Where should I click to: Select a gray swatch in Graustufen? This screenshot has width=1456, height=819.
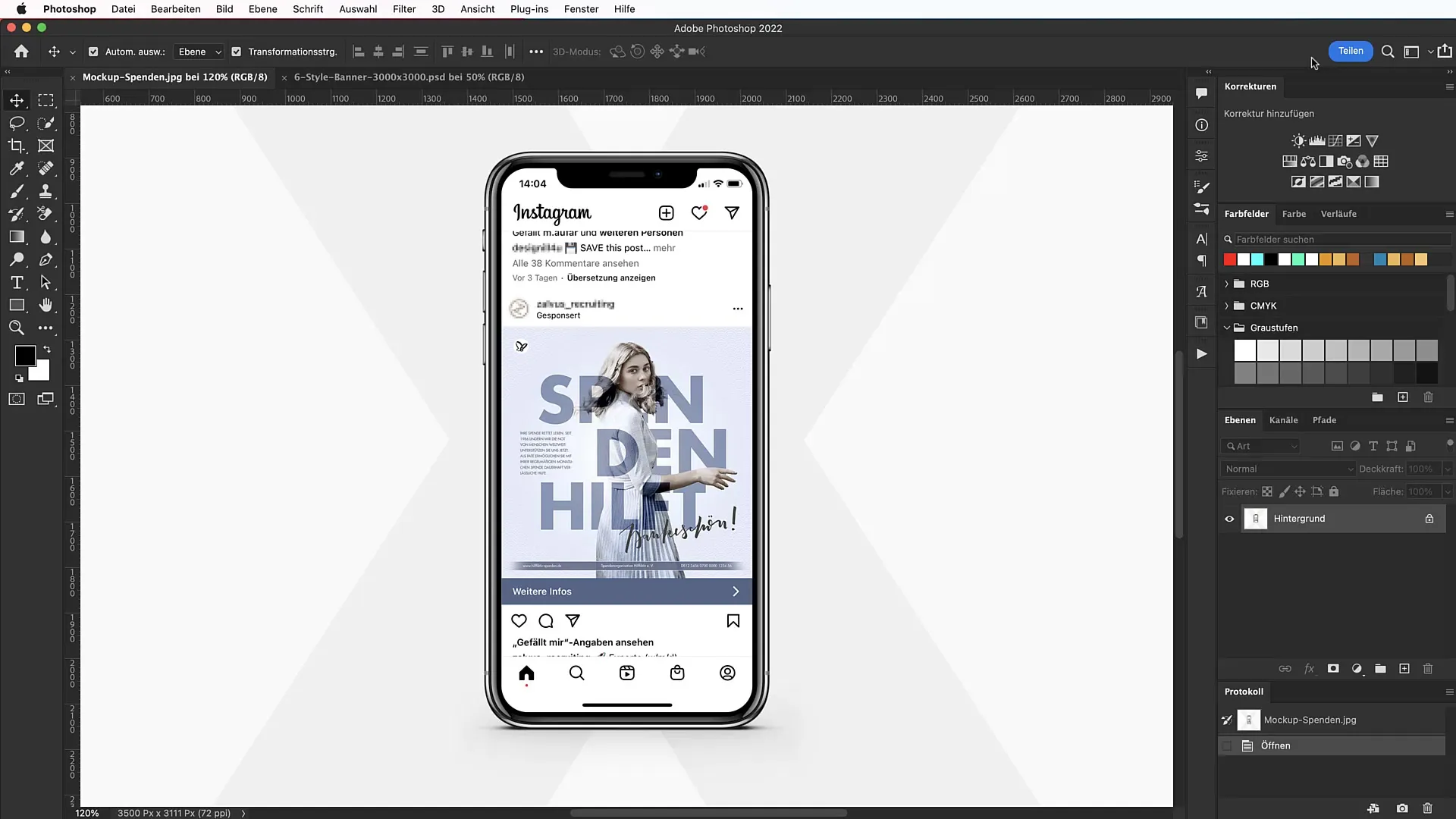1336,351
